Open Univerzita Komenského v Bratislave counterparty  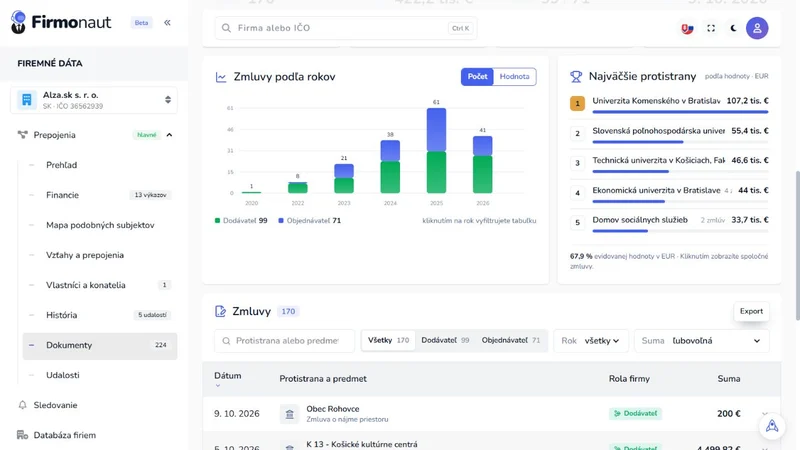click(669, 104)
